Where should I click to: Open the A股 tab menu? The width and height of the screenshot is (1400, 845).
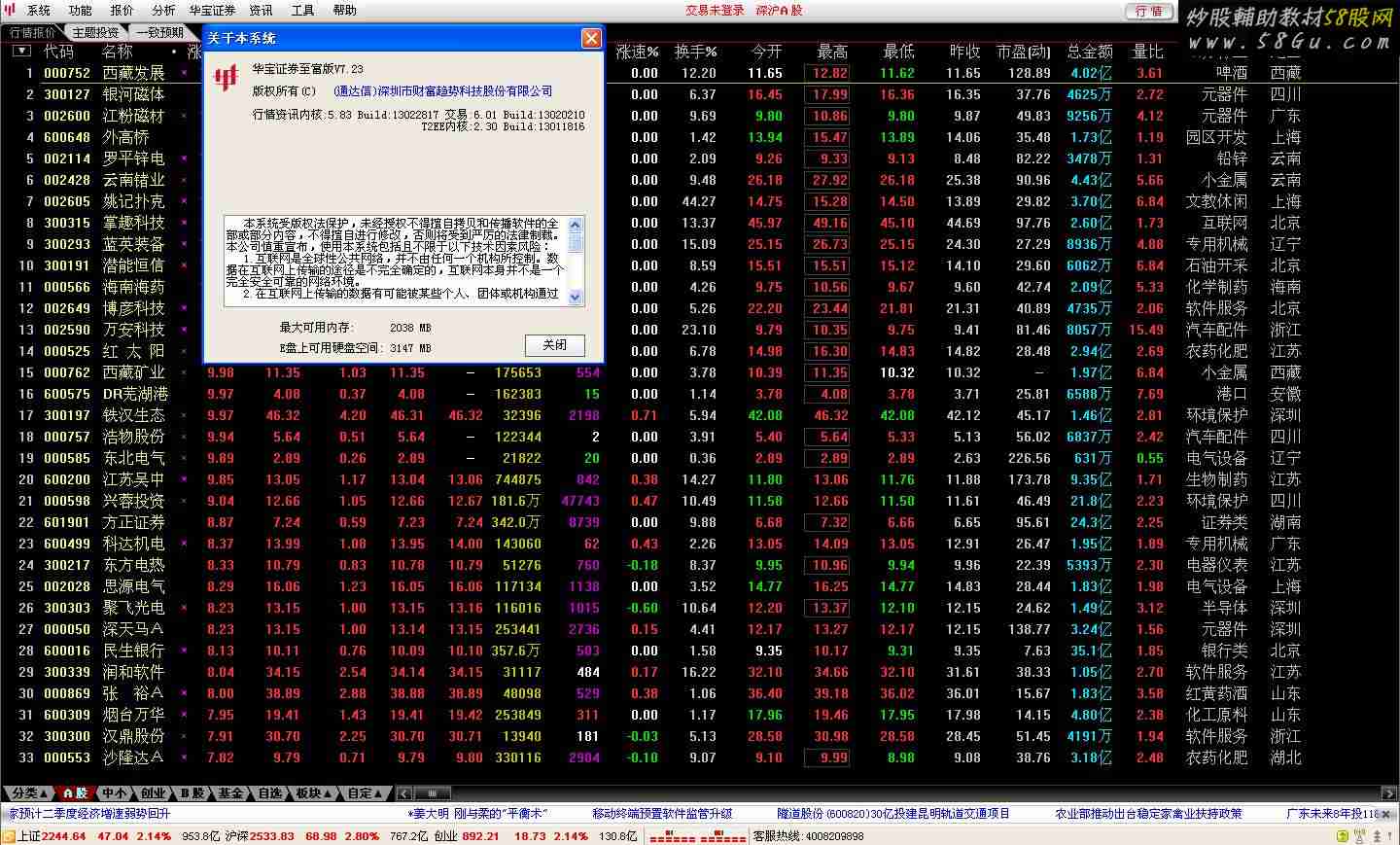pos(75,793)
